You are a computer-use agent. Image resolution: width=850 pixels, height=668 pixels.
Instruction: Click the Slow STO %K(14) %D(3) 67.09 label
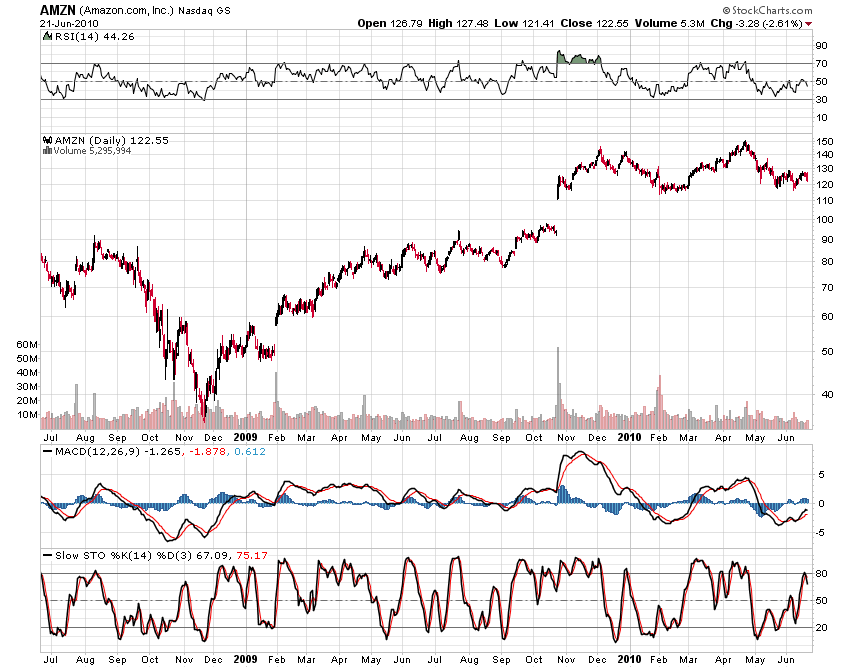[143, 556]
